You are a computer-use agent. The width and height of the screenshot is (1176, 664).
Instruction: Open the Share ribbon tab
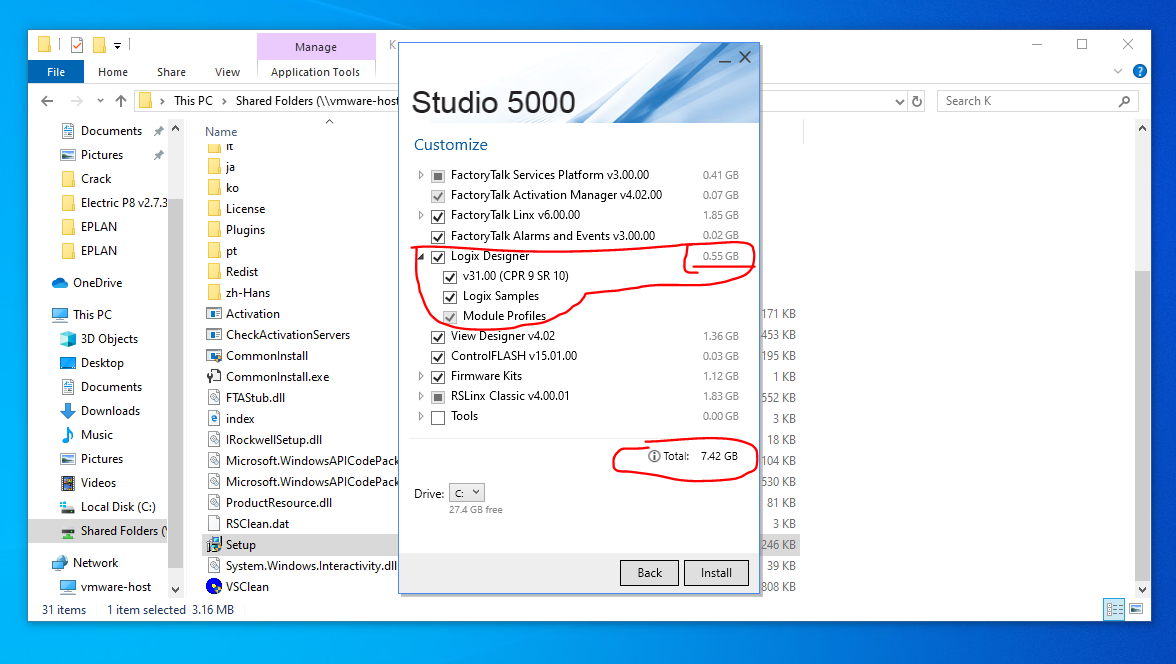coord(171,71)
